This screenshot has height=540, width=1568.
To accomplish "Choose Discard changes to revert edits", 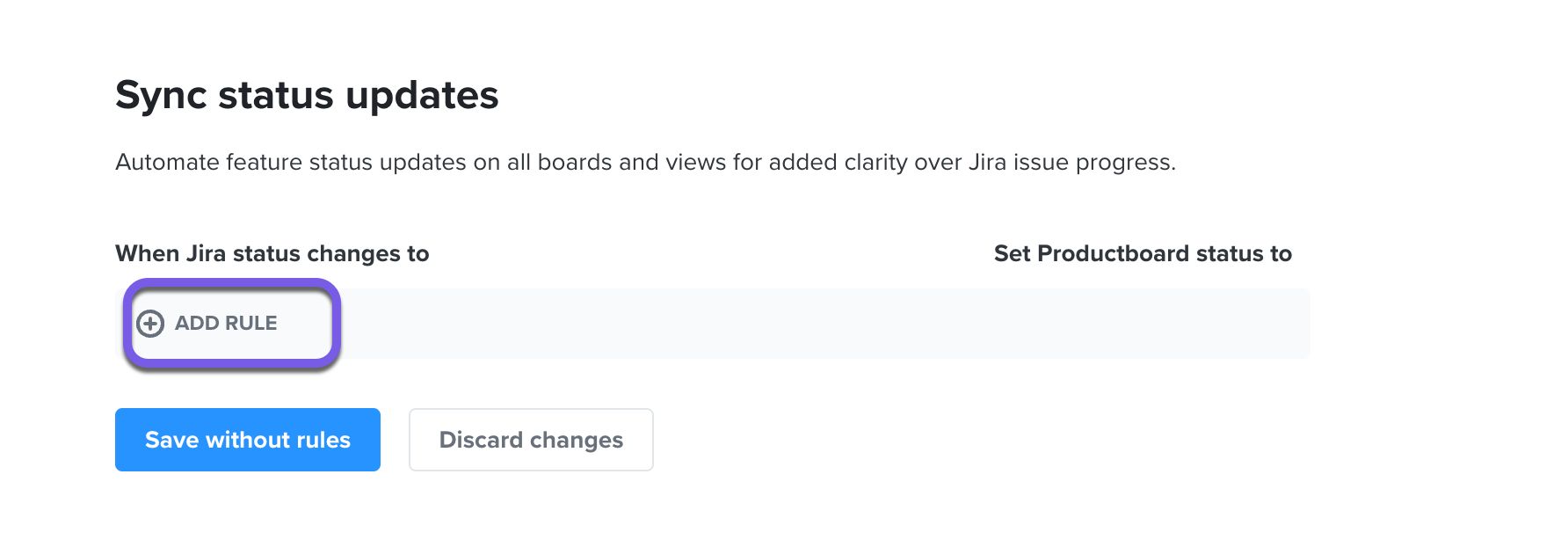I will point(530,440).
